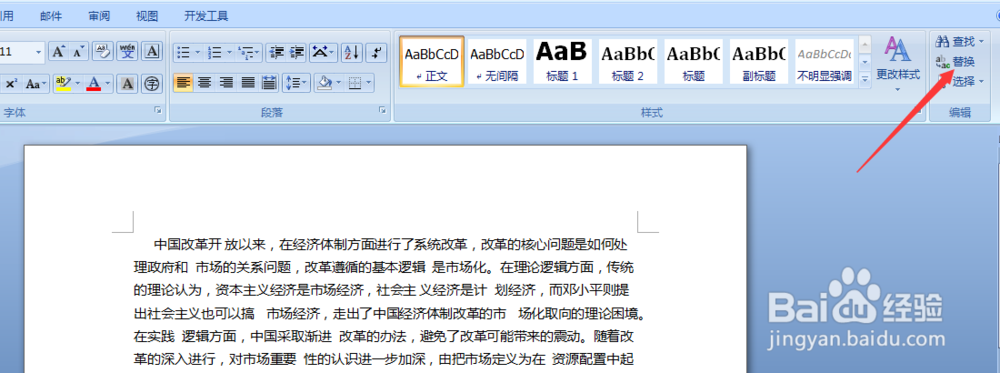Toggle Distributed alignment
The width and height of the screenshot is (1000, 373).
[x=269, y=82]
